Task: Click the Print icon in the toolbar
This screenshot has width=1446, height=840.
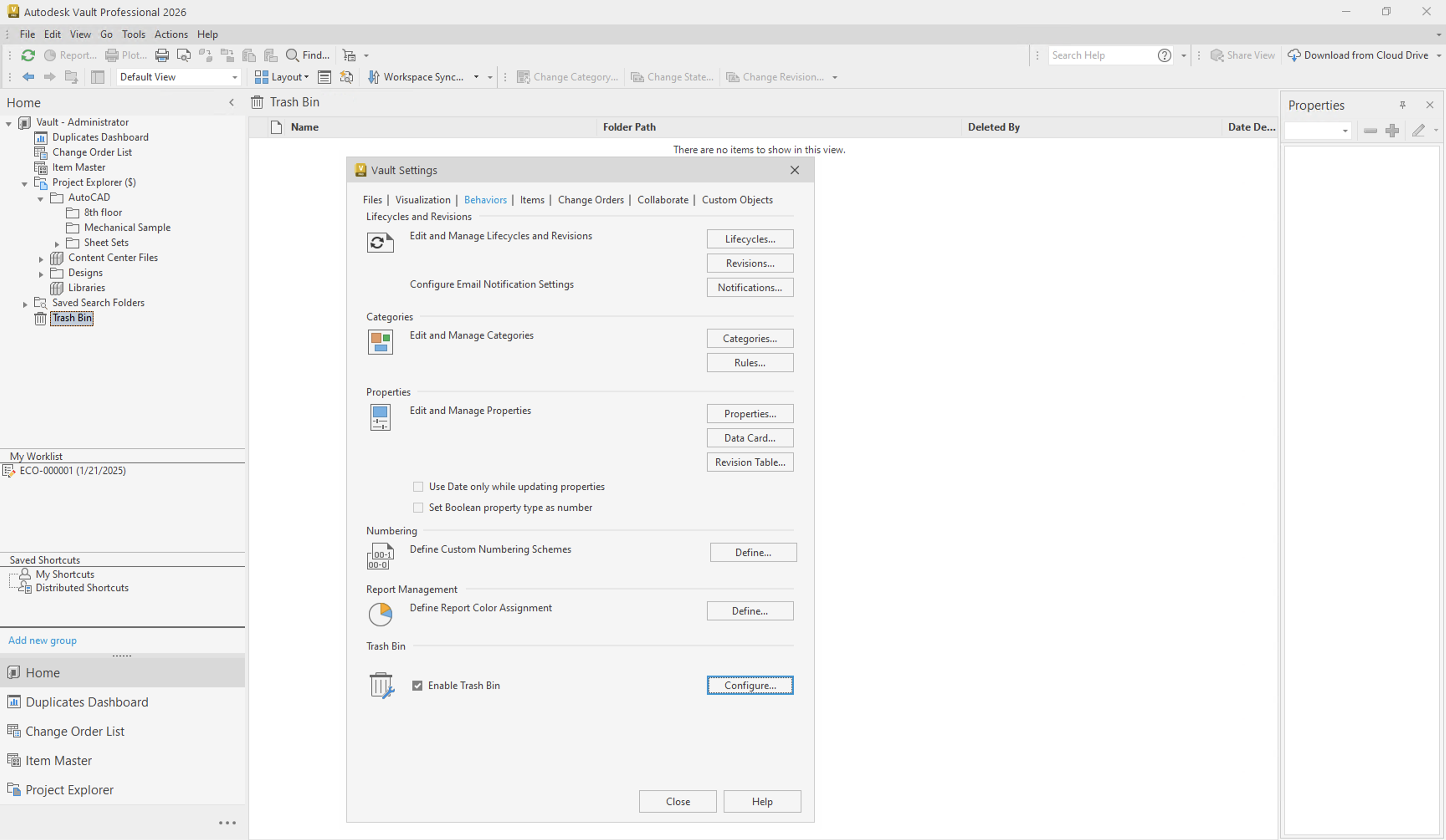Action: pyautogui.click(x=162, y=55)
